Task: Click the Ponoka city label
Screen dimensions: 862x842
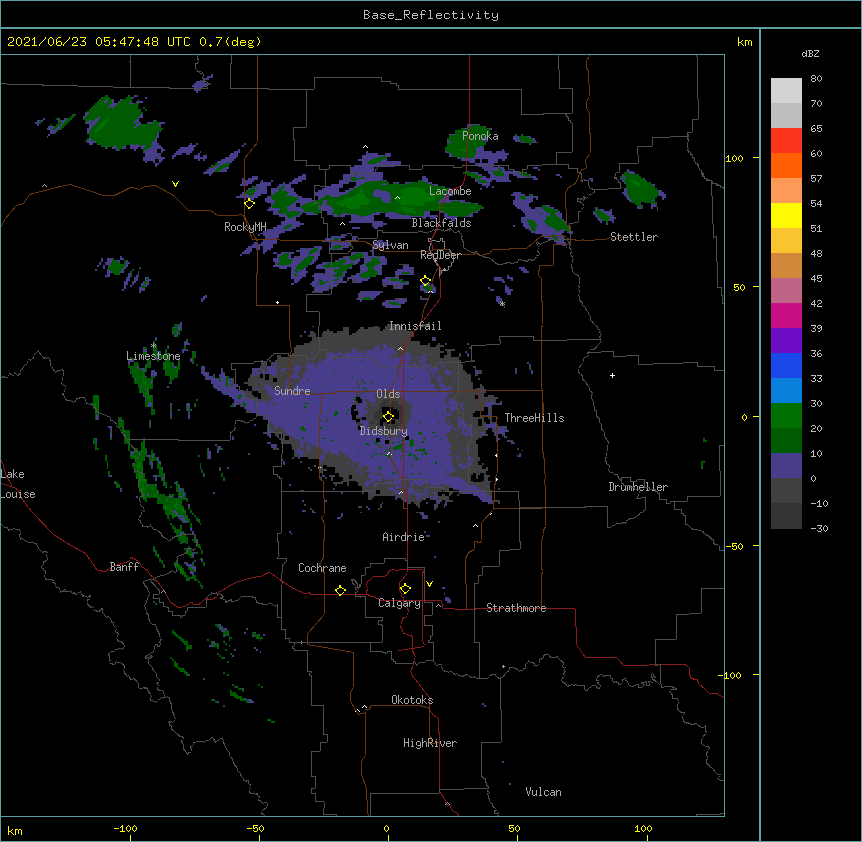Action: 480,136
